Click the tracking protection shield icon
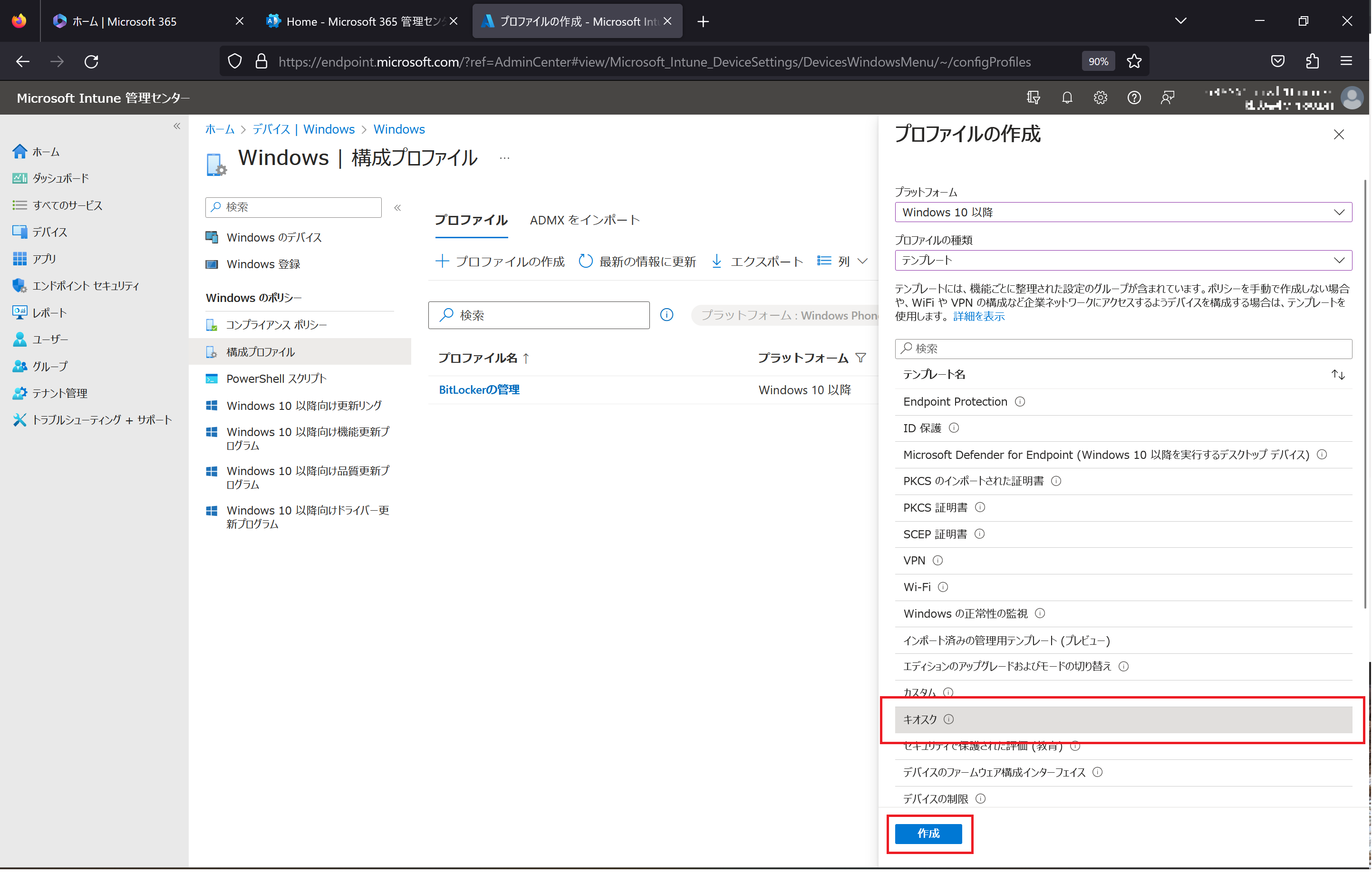 [235, 61]
